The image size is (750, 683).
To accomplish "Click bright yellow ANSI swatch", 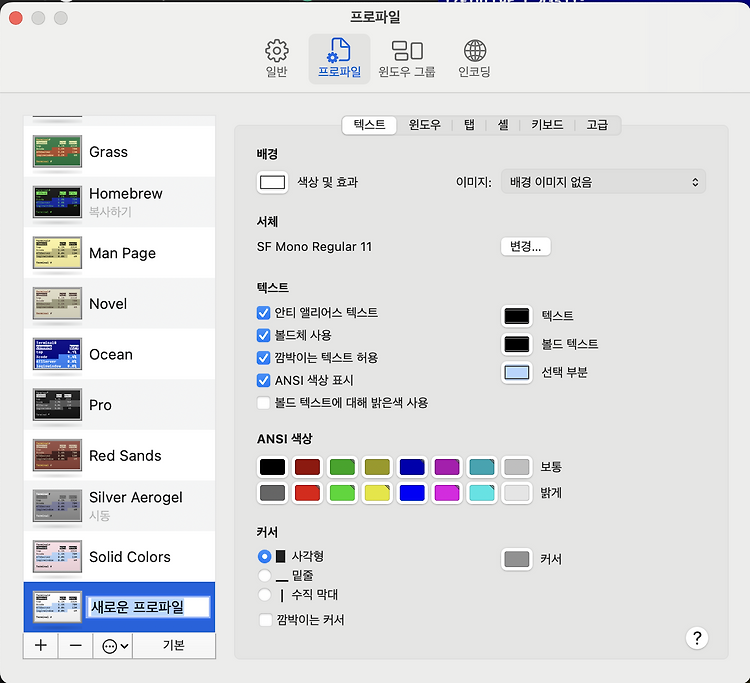I will pyautogui.click(x=377, y=493).
